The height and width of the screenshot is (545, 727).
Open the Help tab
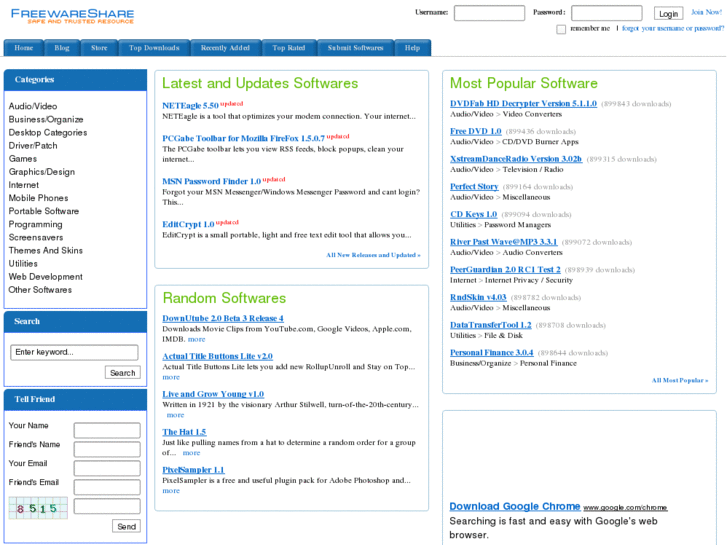click(x=412, y=48)
